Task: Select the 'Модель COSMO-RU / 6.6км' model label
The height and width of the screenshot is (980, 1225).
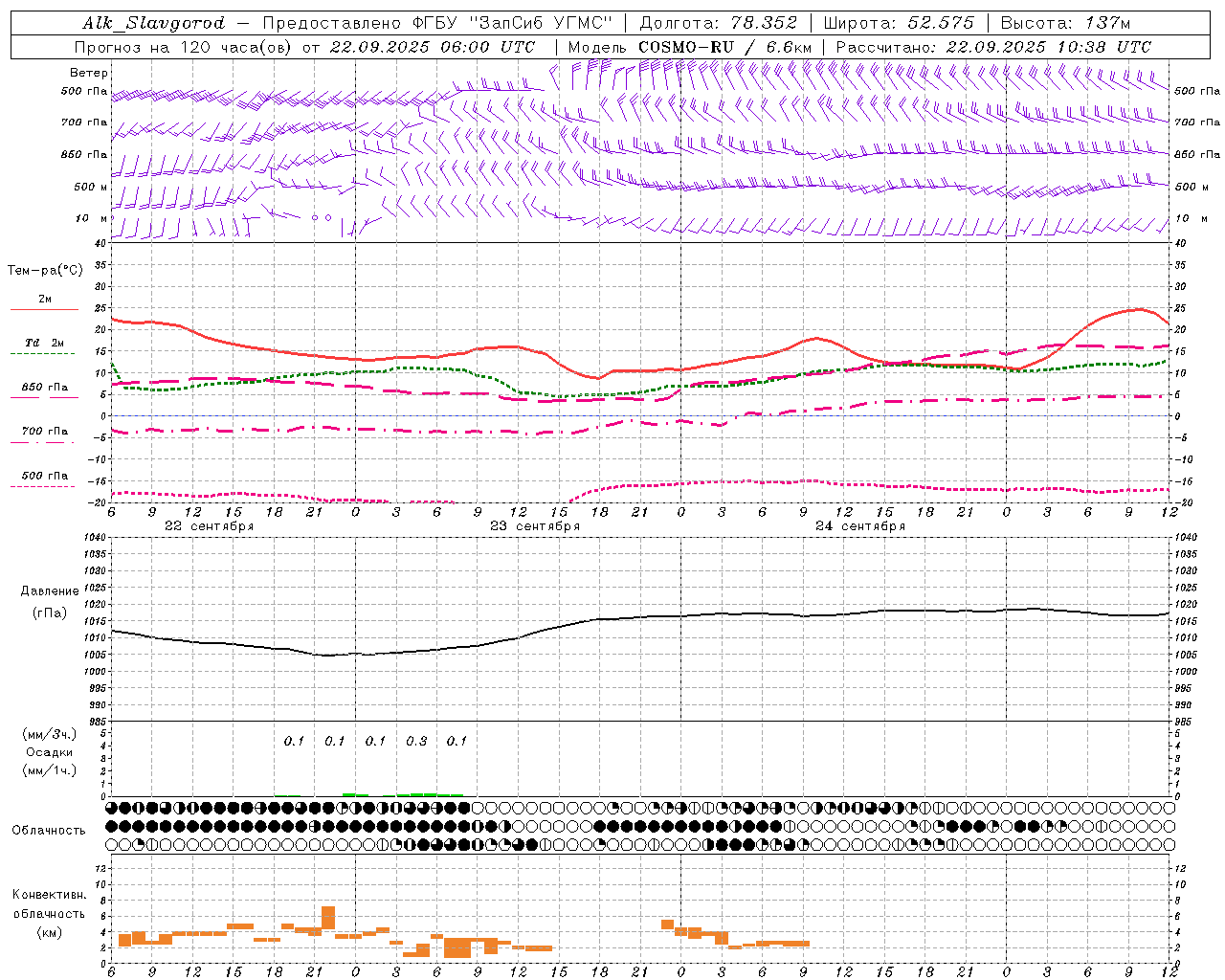Action: (690, 47)
